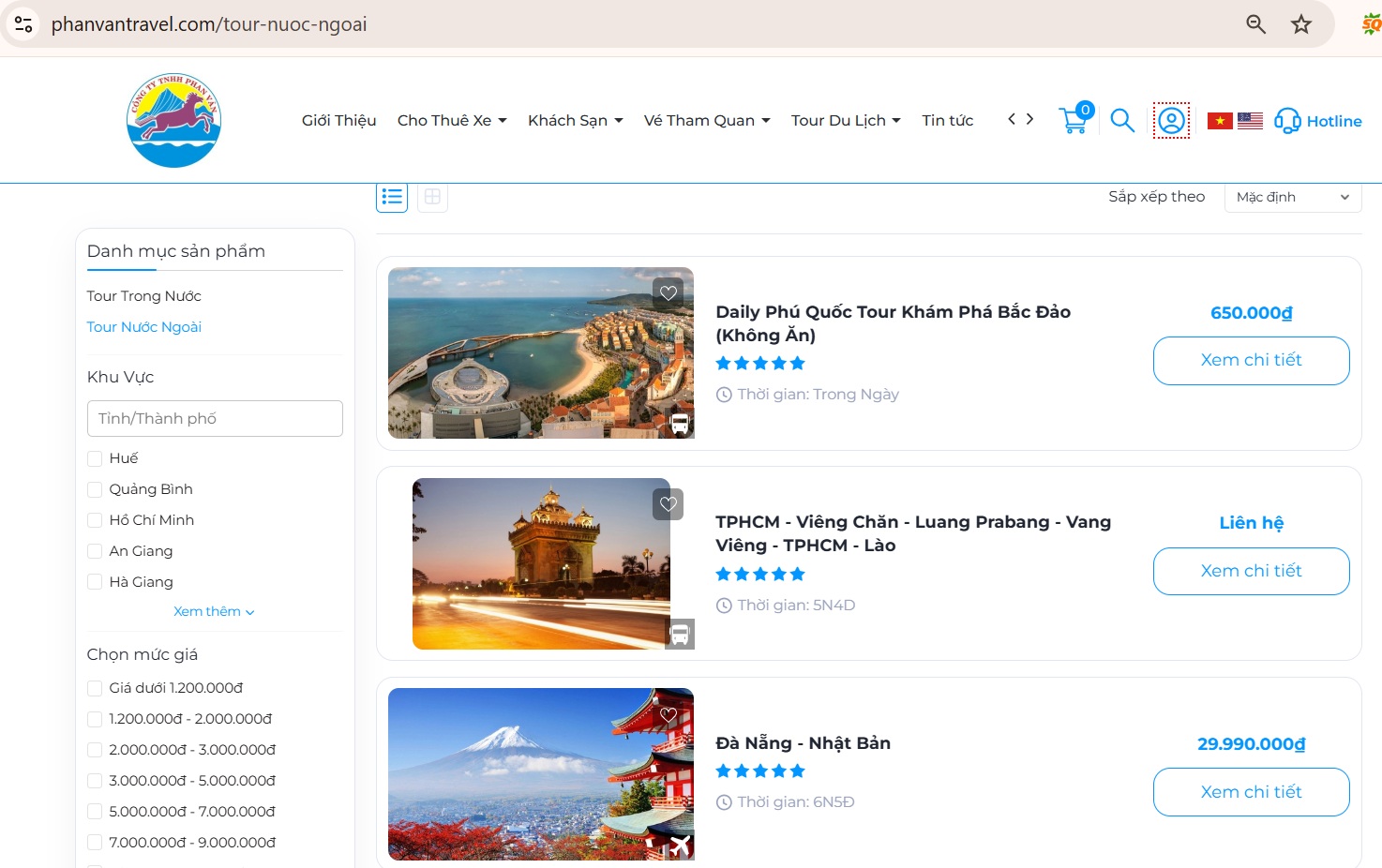Open the shopping cart icon

[1074, 120]
